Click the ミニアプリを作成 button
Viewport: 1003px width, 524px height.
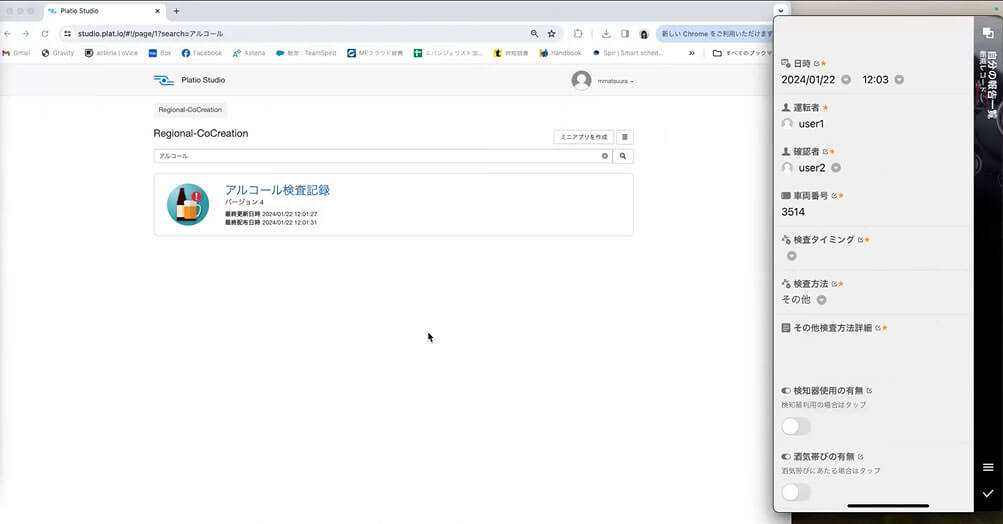pos(582,137)
